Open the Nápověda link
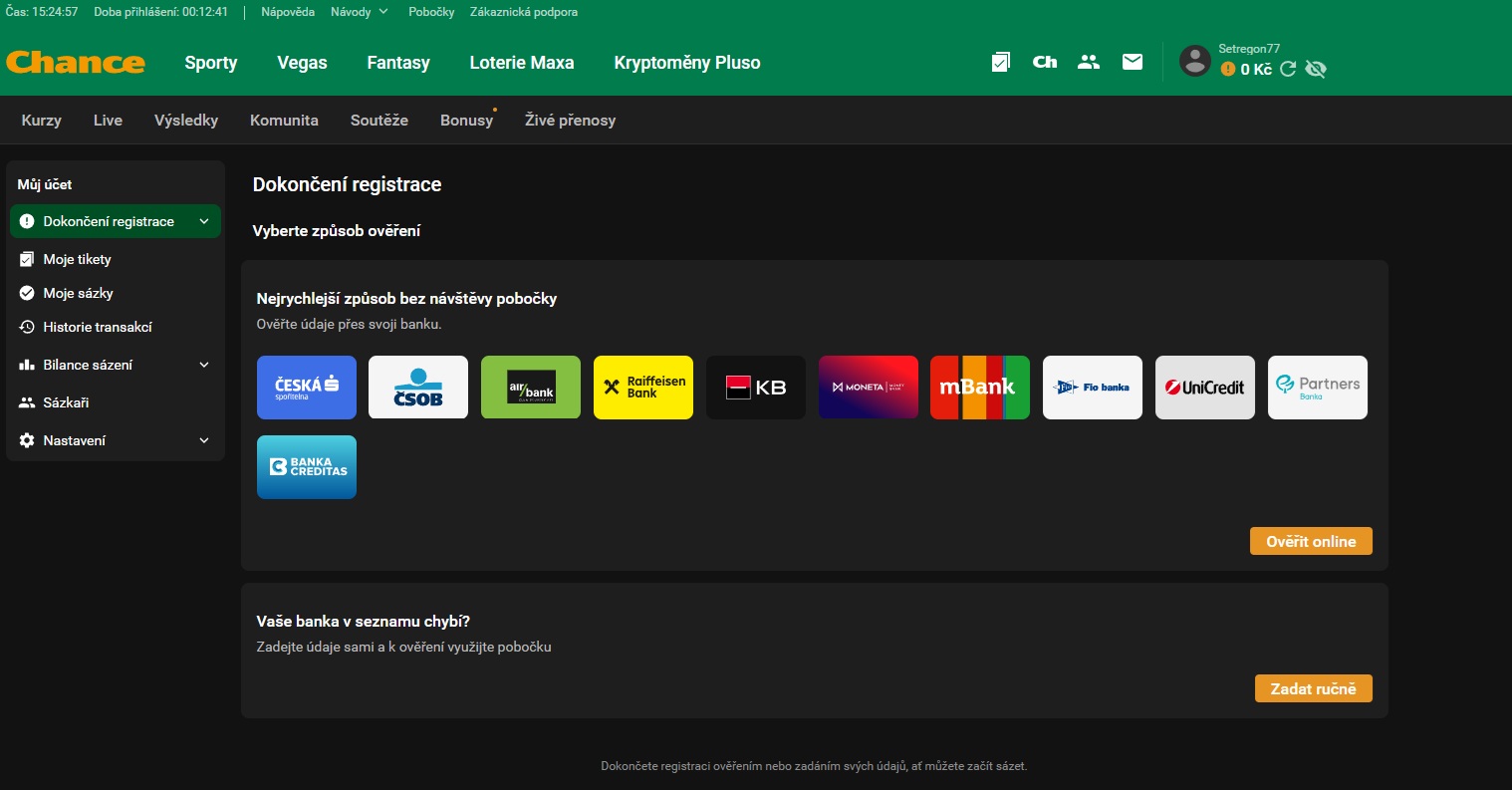This screenshot has height=790, width=1512. (288, 12)
